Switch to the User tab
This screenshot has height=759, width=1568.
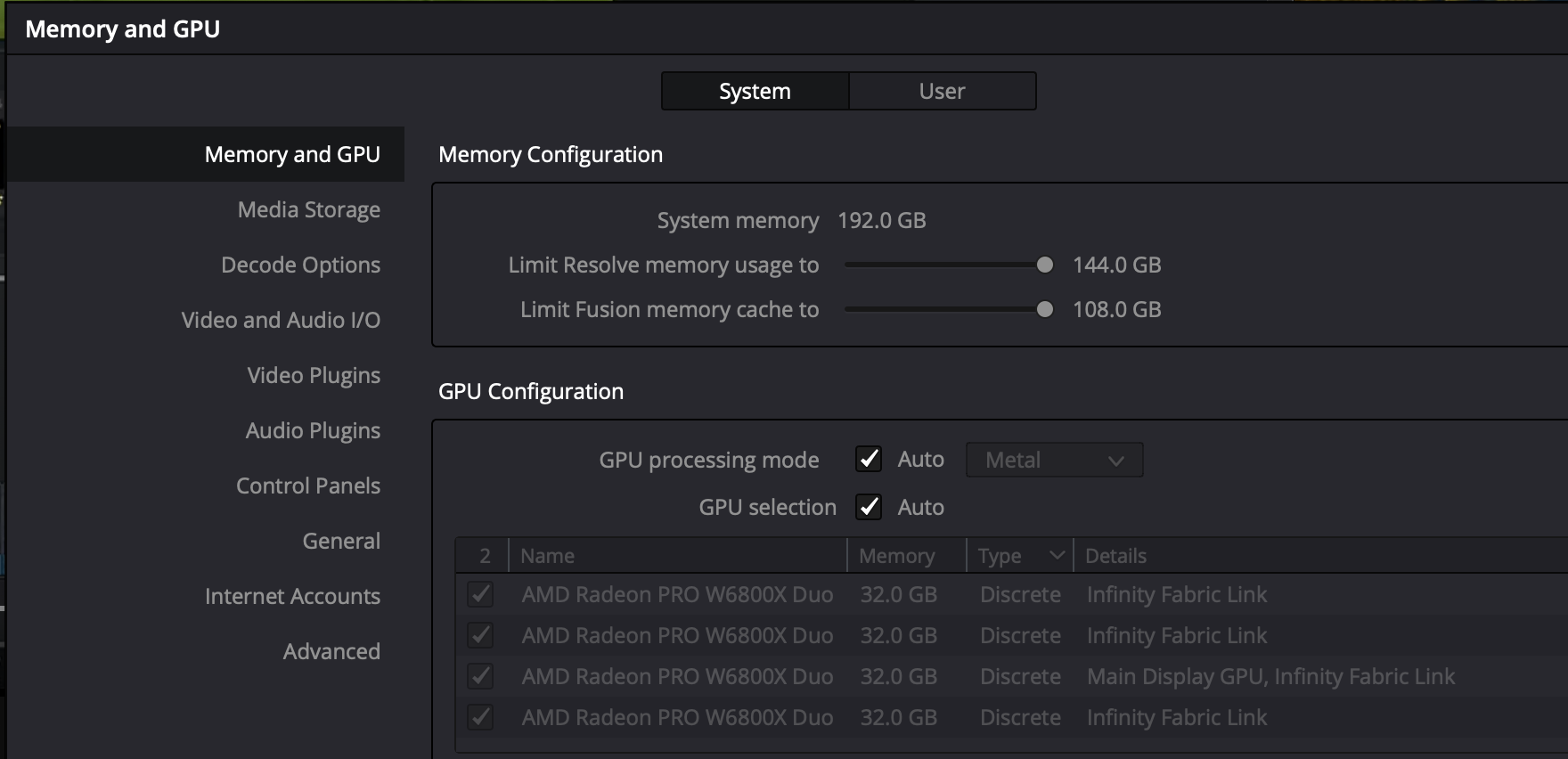(x=942, y=91)
